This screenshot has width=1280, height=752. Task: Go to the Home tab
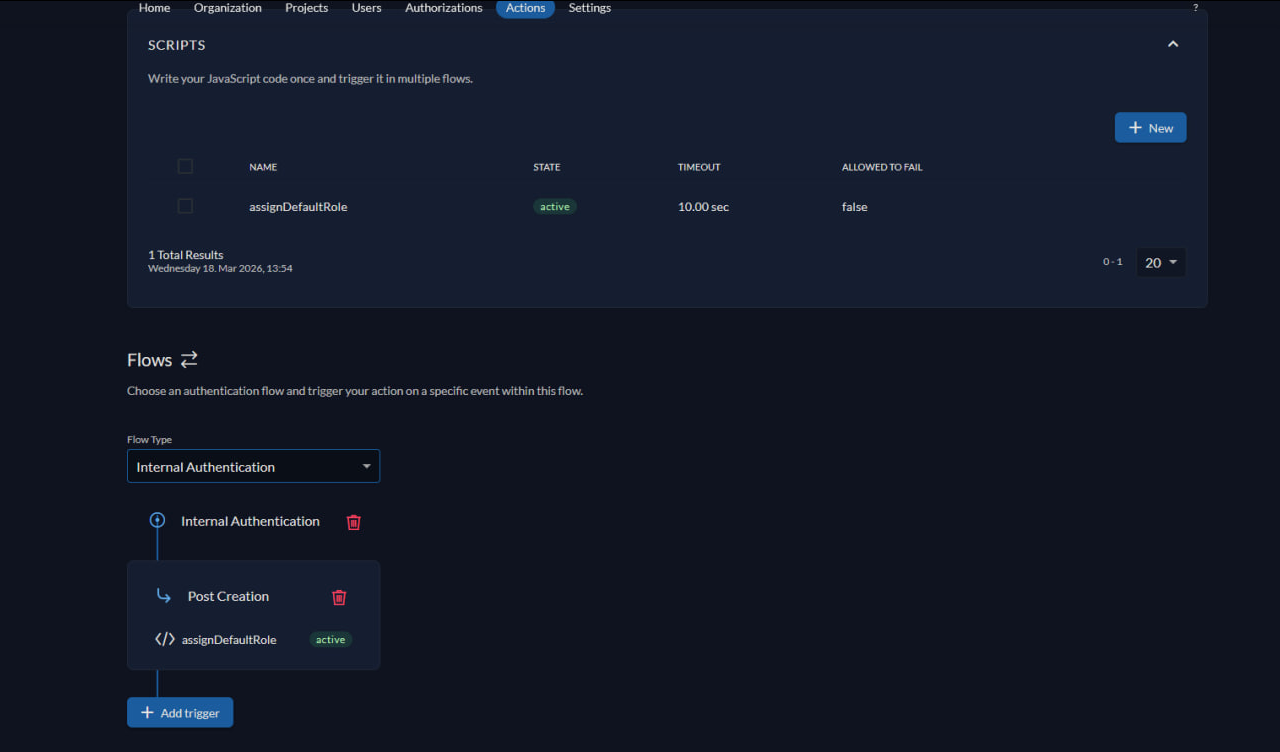tap(154, 8)
